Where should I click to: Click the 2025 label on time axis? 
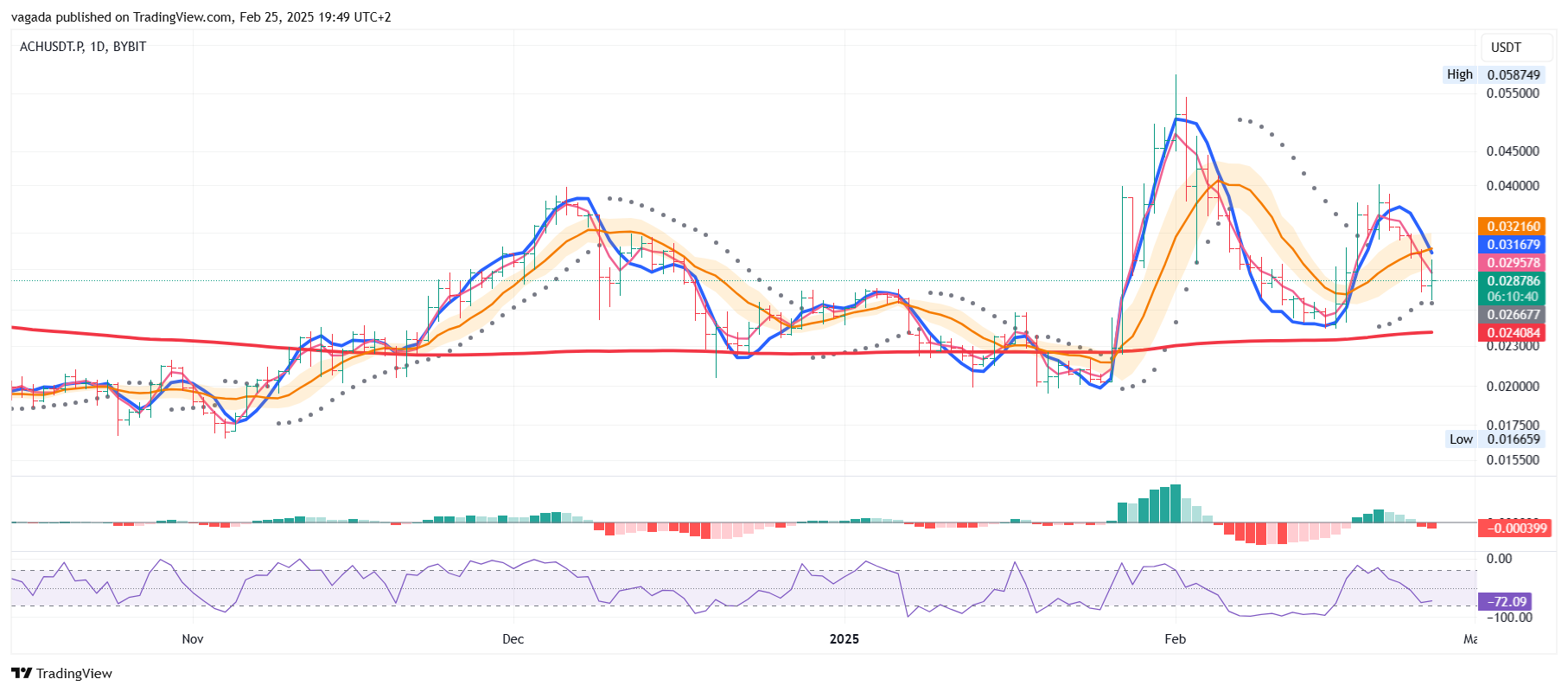[x=845, y=639]
